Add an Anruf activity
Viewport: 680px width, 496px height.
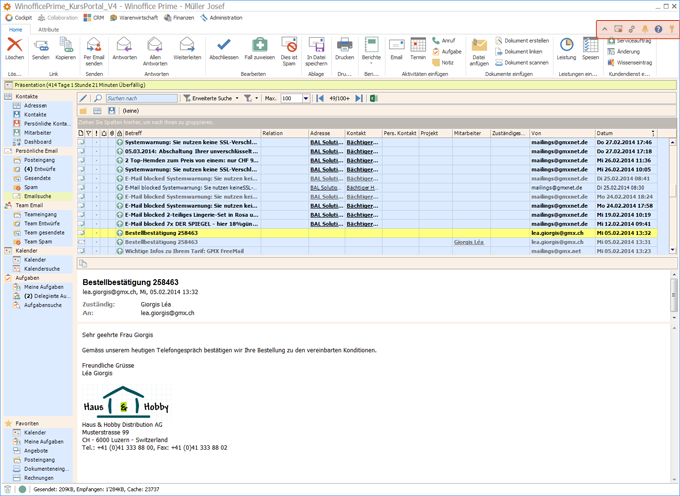click(444, 41)
